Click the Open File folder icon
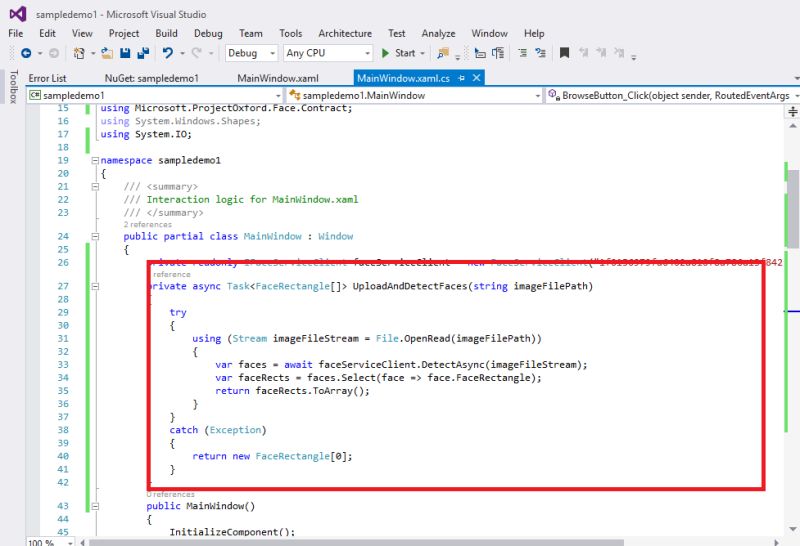 coord(107,53)
